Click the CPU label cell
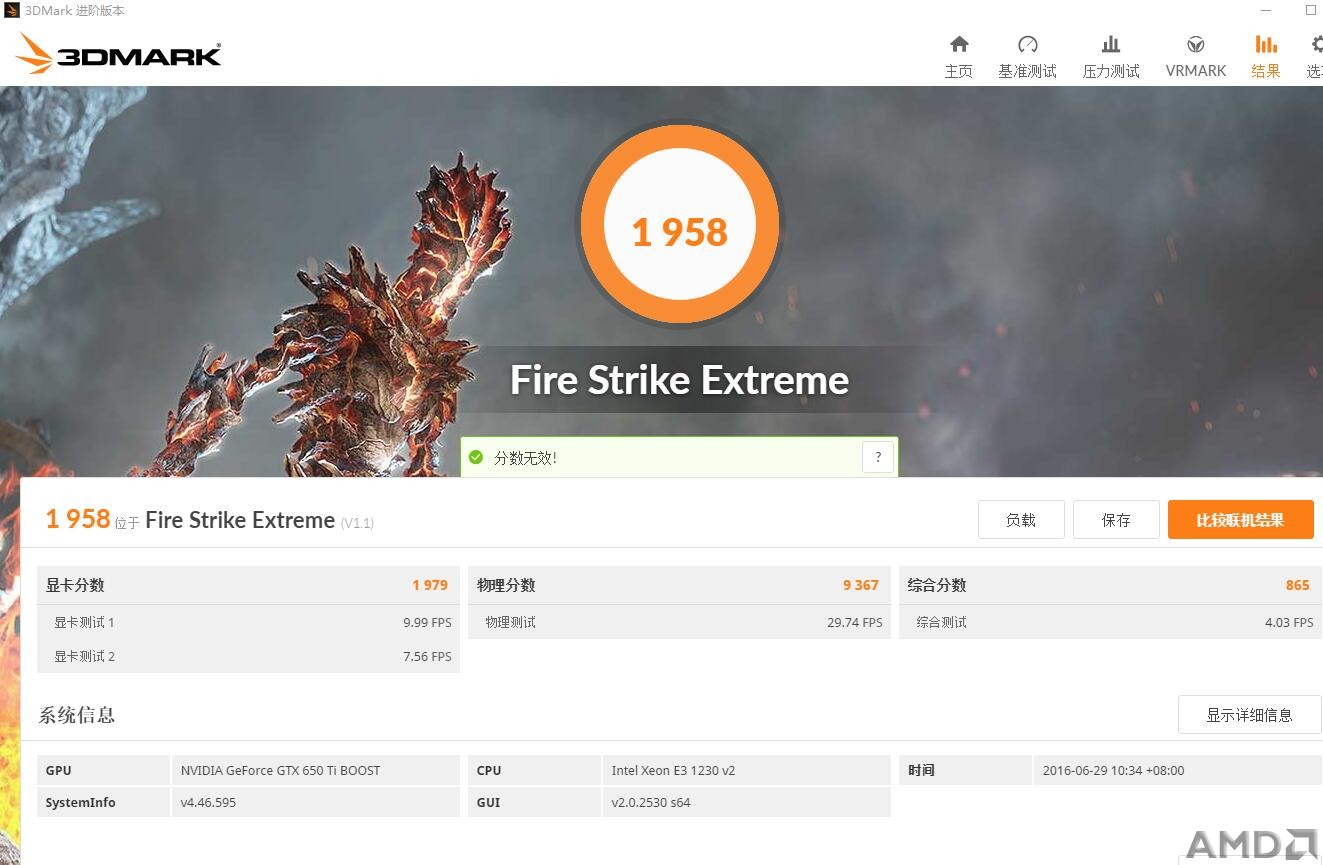 (x=534, y=770)
